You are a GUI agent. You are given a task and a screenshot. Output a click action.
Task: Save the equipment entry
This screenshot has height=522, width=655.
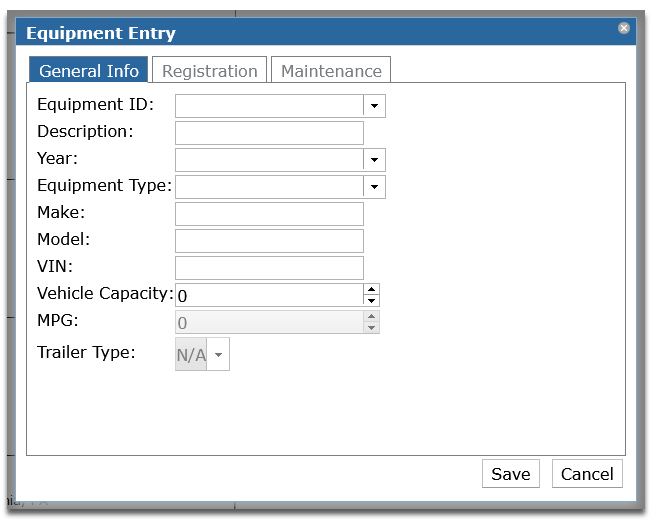[510, 474]
